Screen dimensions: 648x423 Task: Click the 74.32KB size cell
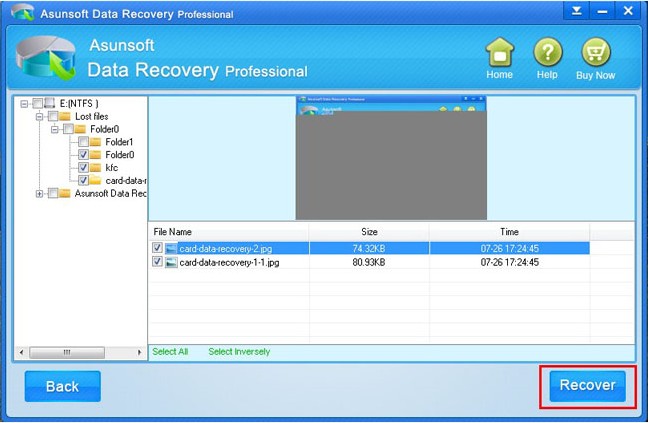coord(369,248)
